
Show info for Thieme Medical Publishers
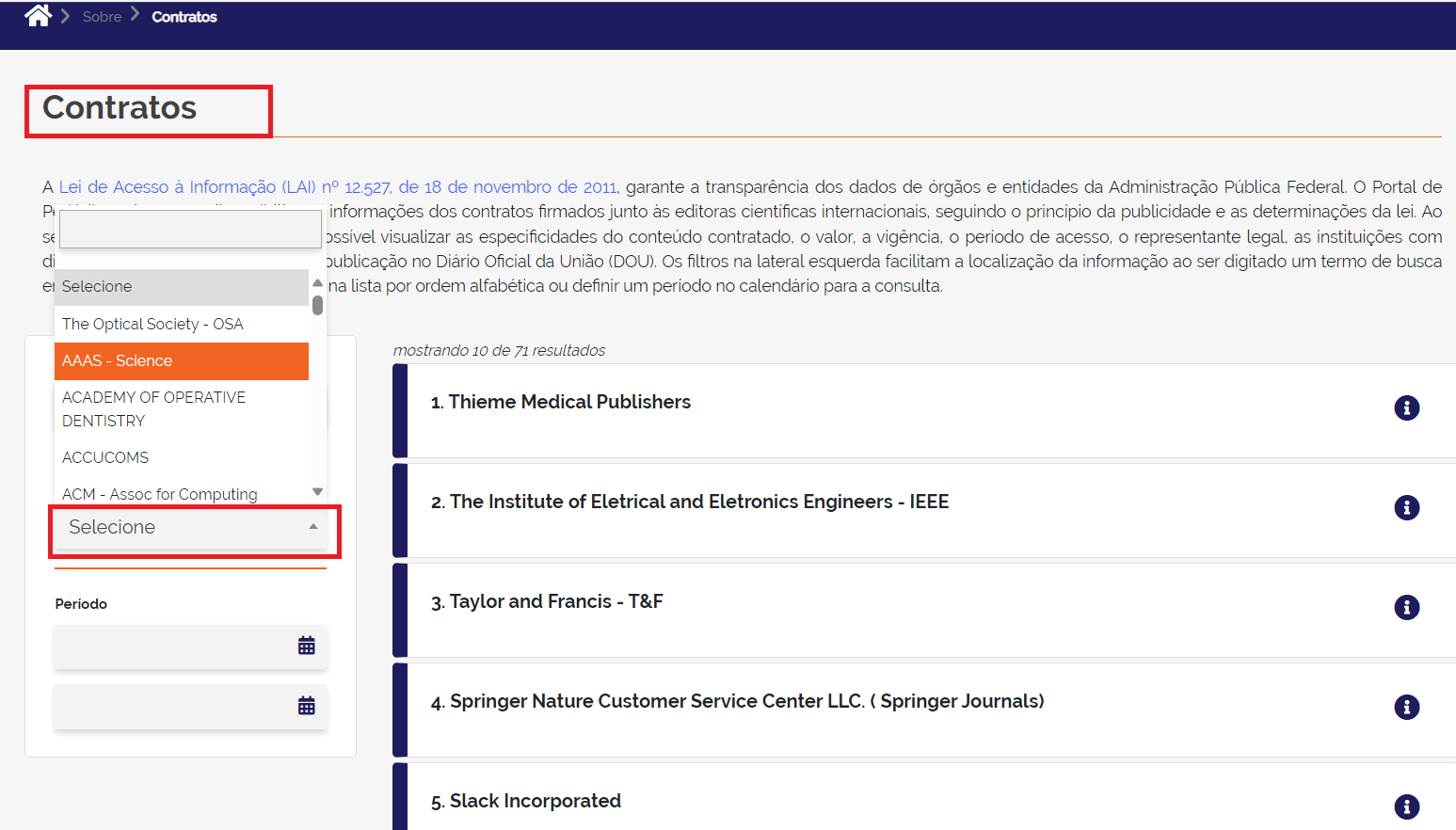1406,407
